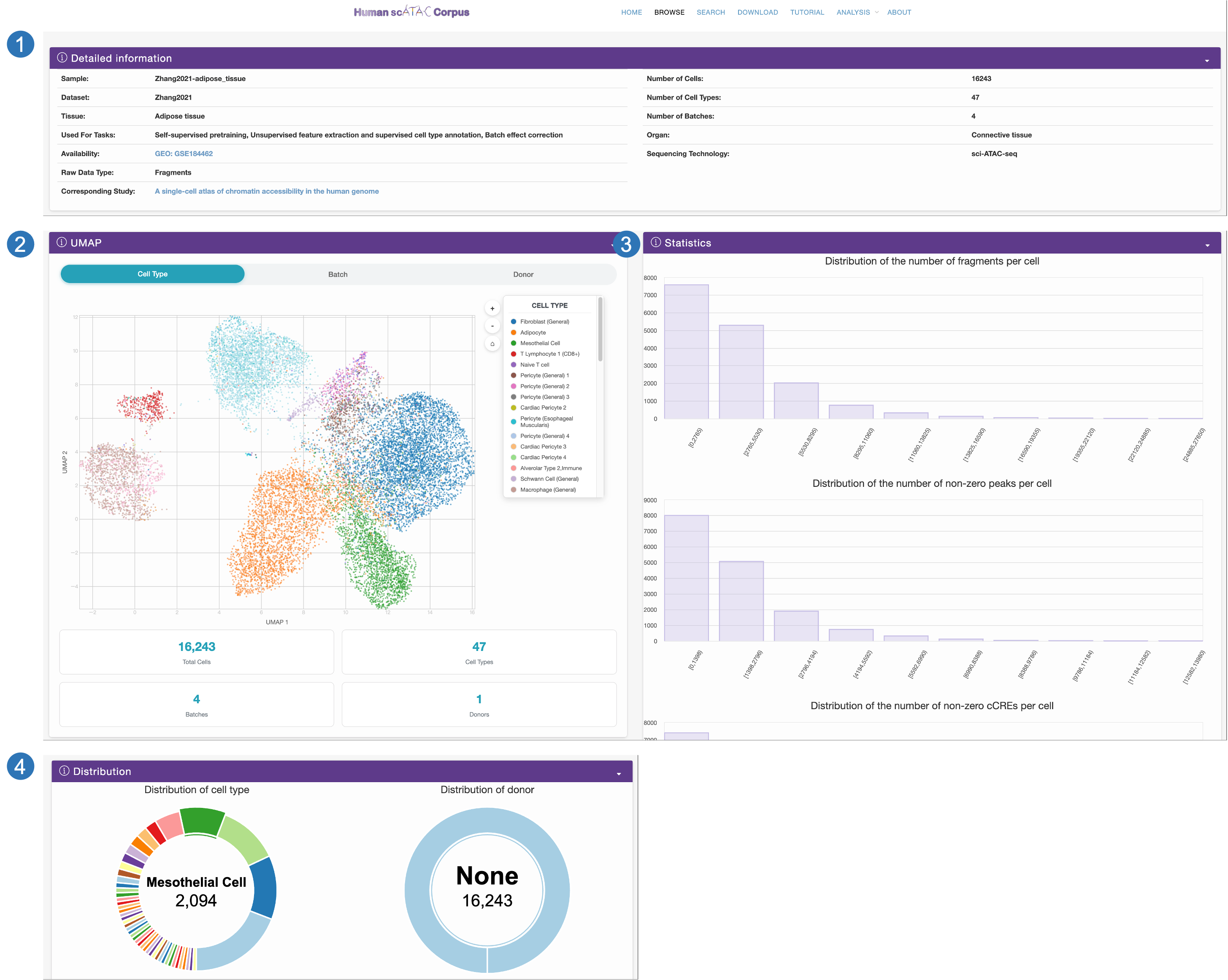Click the Human scATAC Corpus logo

coord(411,12)
